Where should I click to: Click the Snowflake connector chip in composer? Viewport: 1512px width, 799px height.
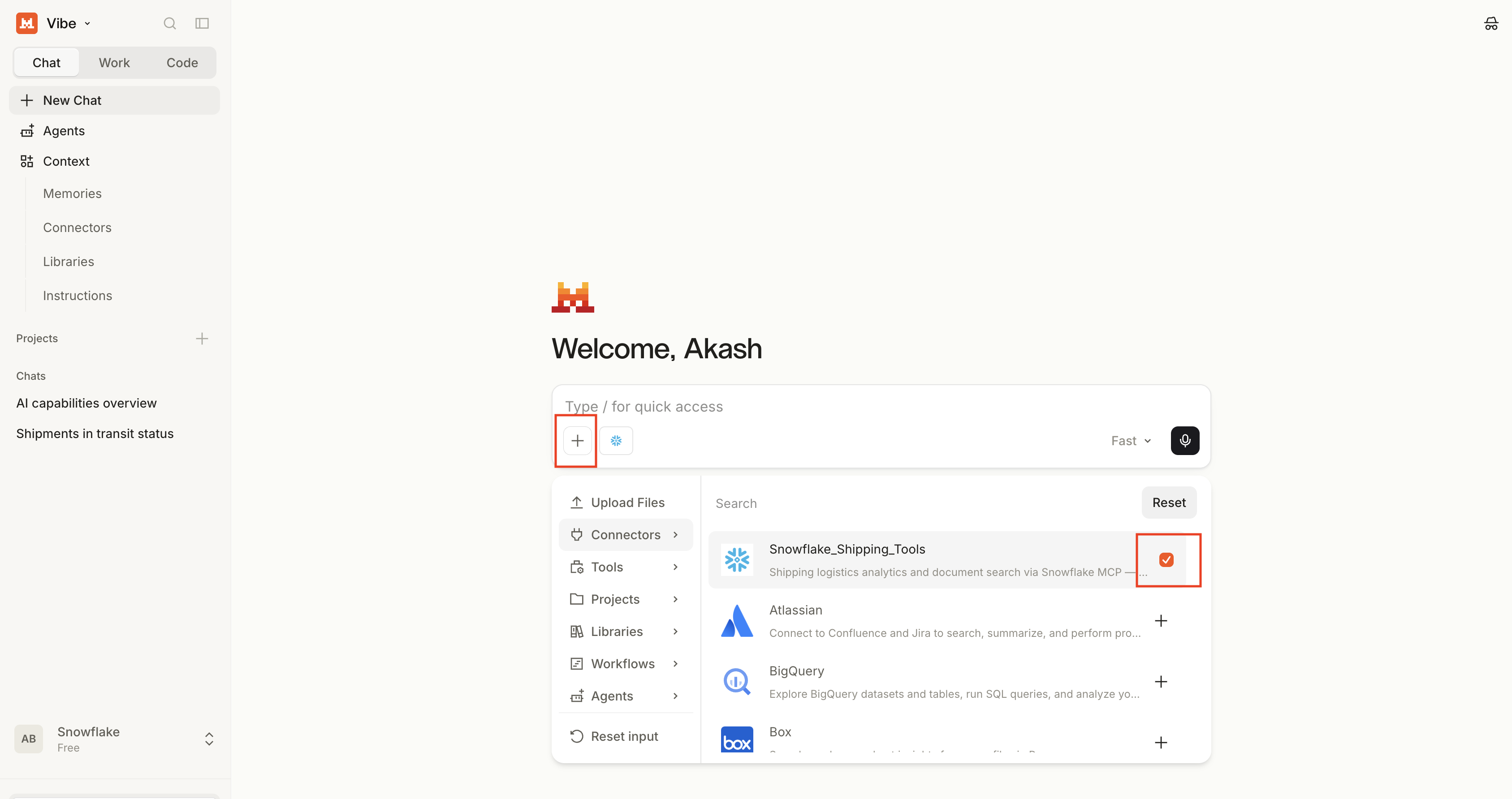point(616,441)
